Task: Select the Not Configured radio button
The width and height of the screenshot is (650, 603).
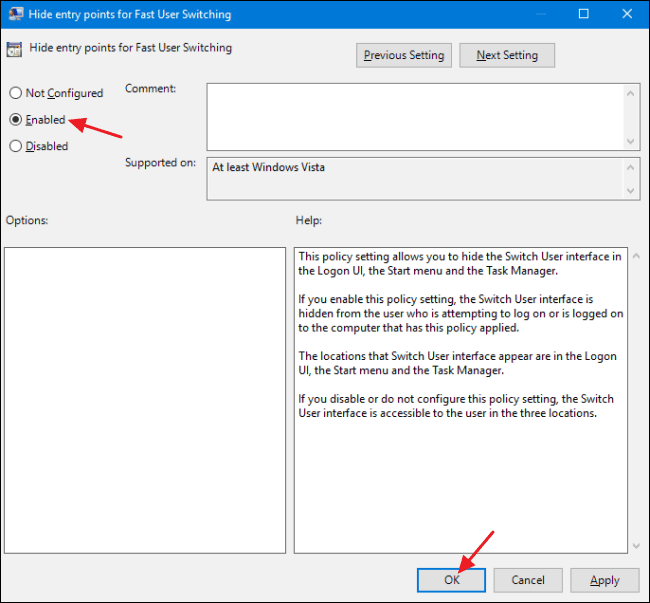Action: (16, 93)
